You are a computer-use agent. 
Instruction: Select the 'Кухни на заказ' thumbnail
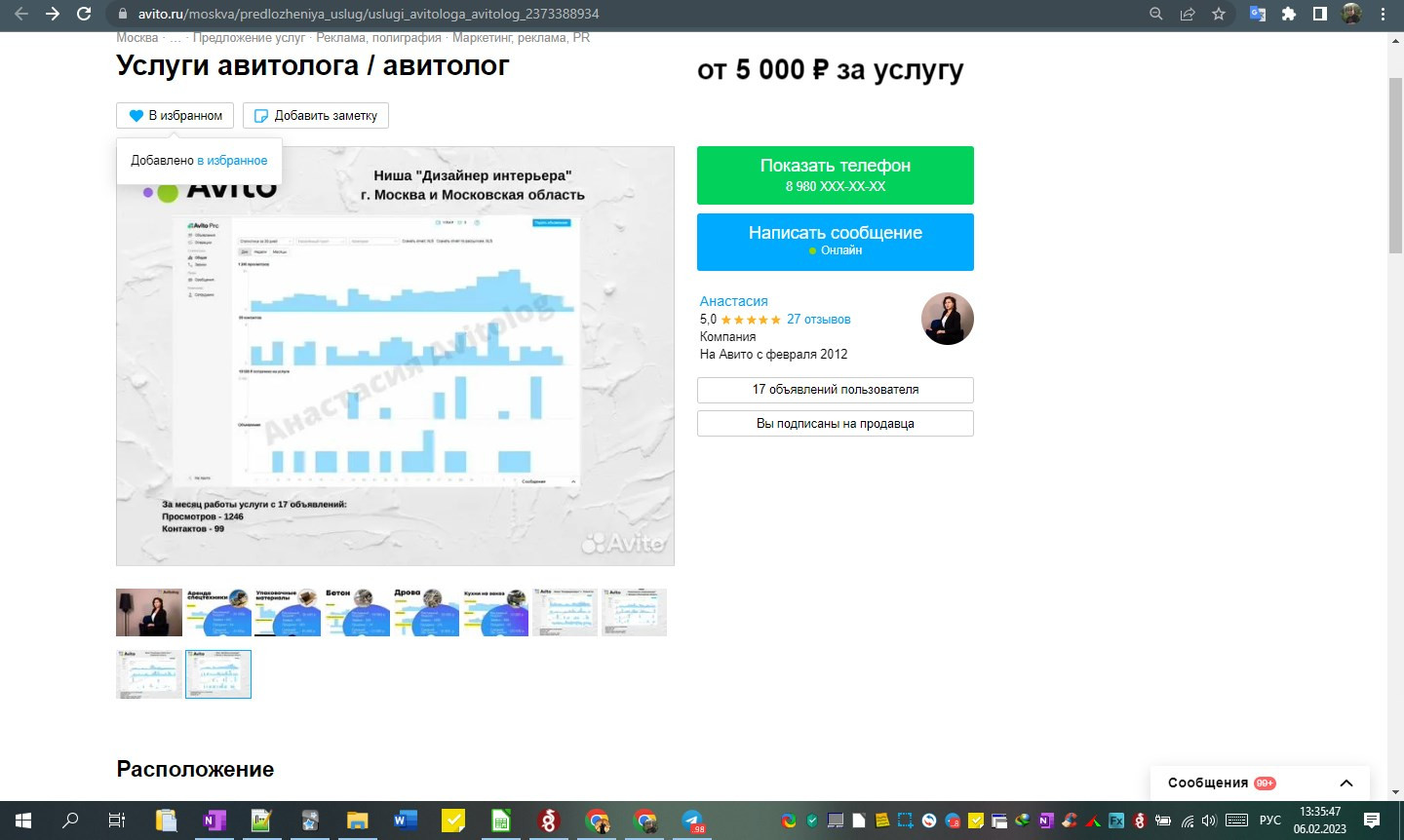(x=495, y=612)
